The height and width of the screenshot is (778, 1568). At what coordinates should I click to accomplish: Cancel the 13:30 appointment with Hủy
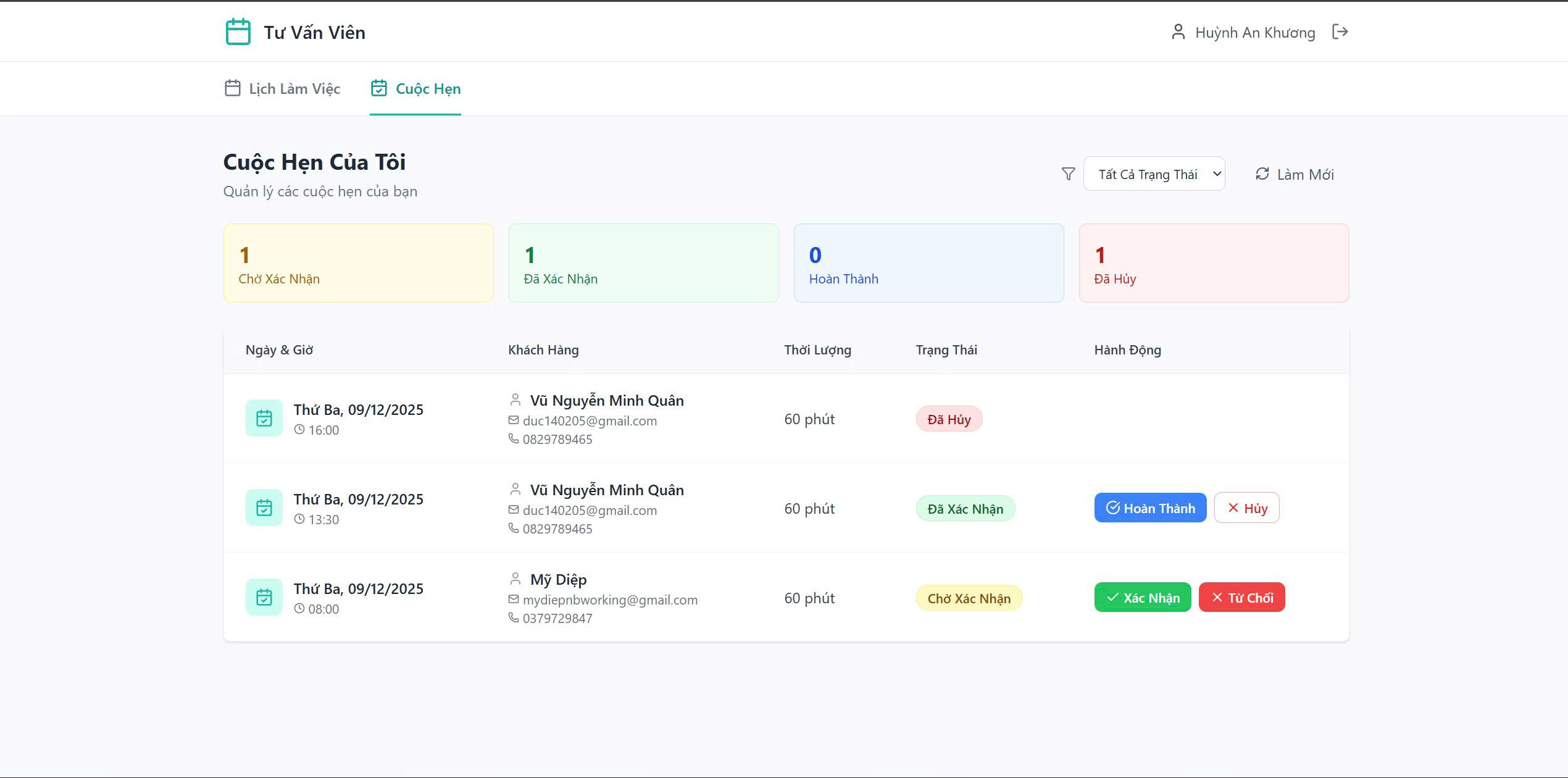pyautogui.click(x=1246, y=508)
